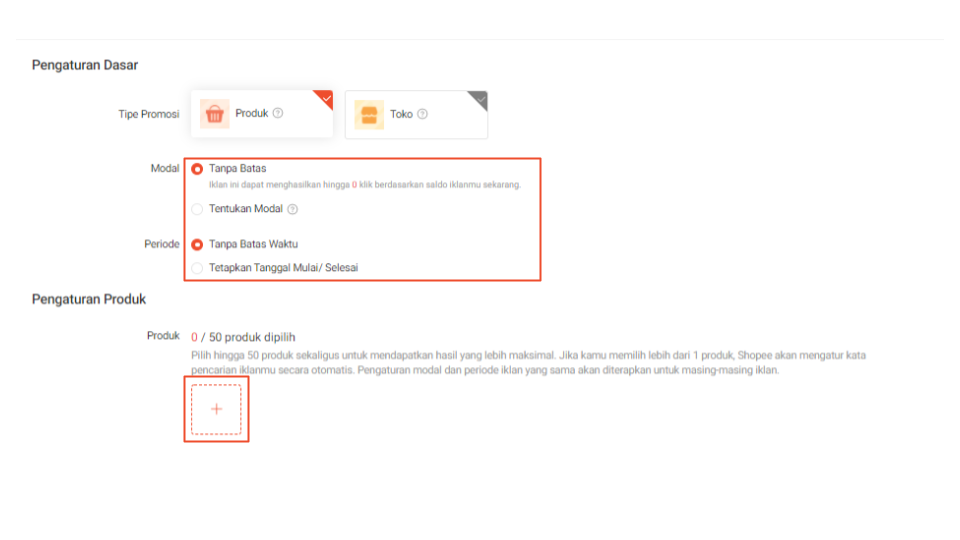Click the Tentukan Modal label text
Viewport: 960px width, 540px height.
pos(246,209)
